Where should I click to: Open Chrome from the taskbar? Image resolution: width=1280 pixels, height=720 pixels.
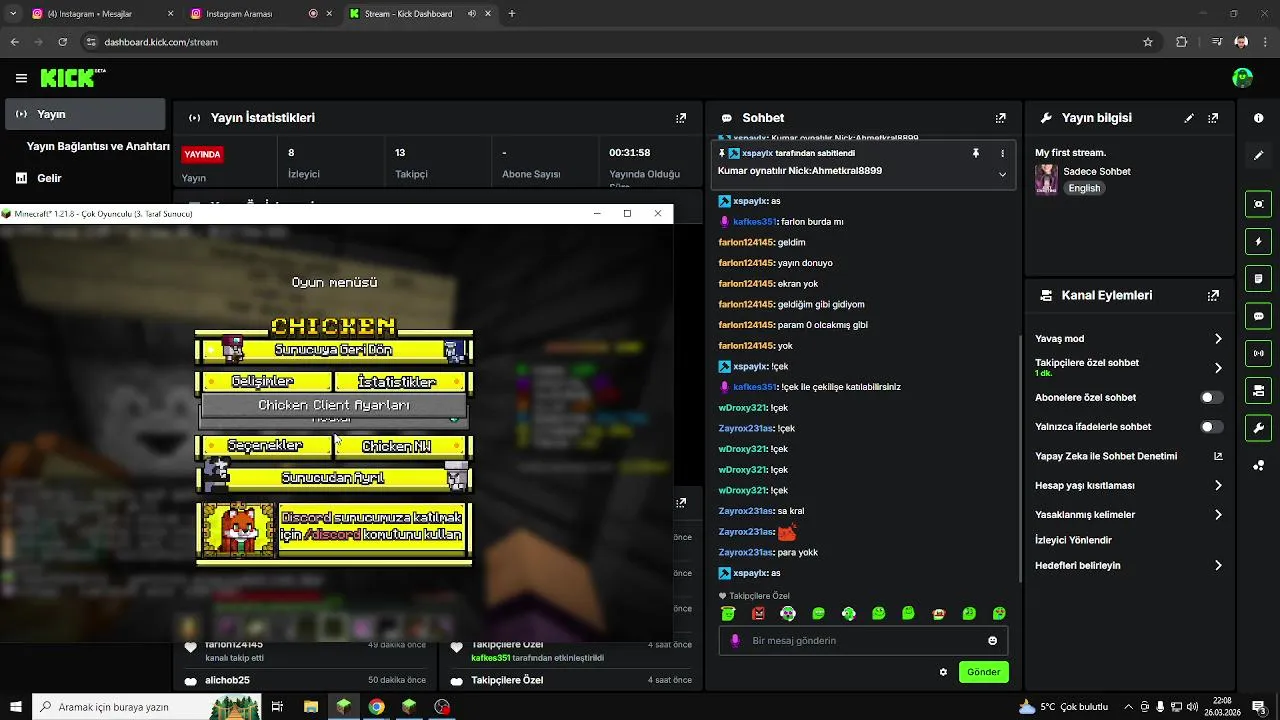pos(376,707)
